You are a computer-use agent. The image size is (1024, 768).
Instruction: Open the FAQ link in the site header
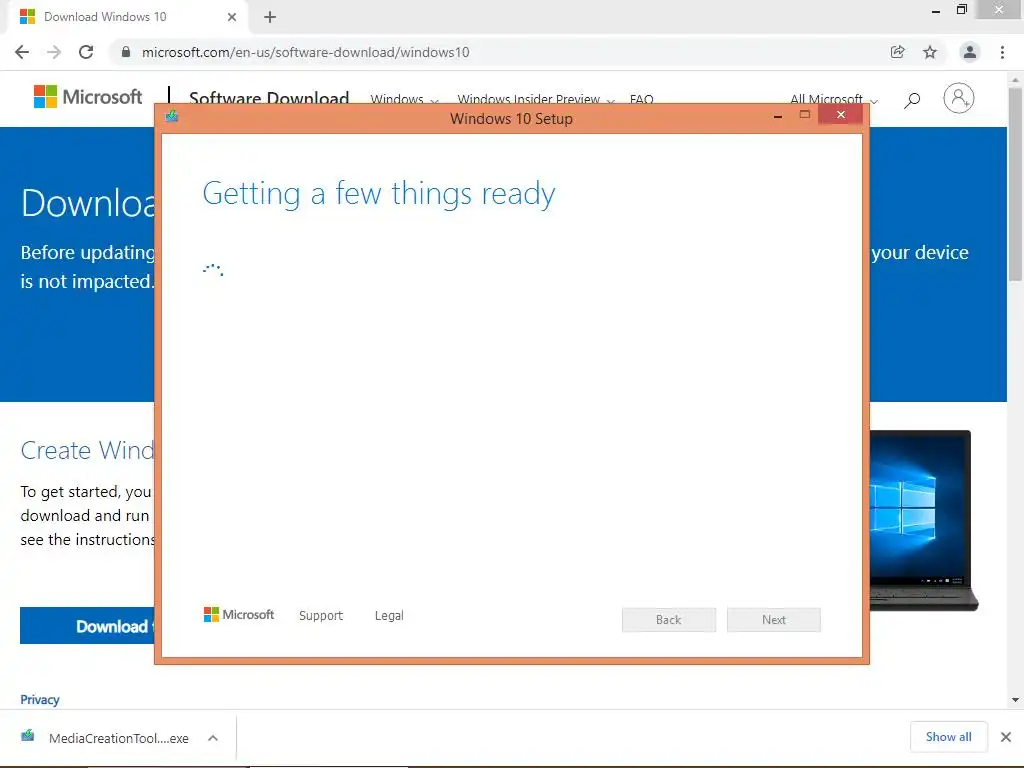tap(641, 99)
